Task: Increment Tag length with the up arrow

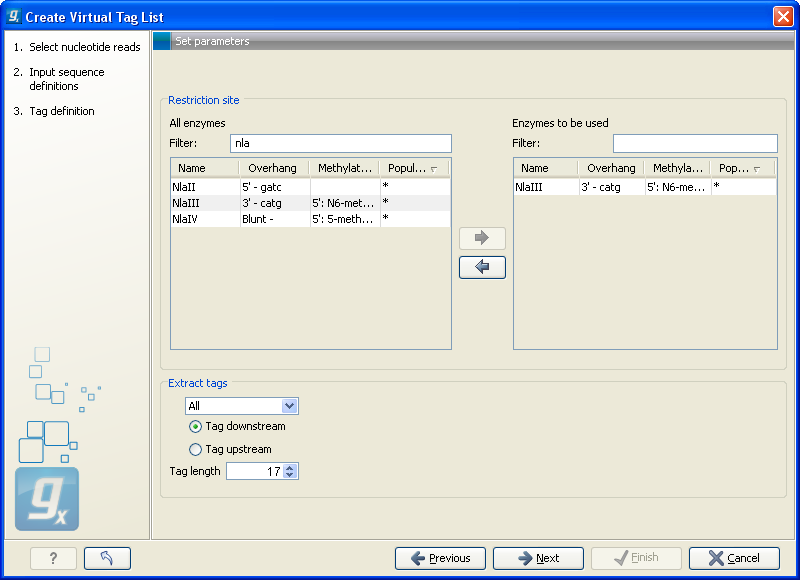Action: [x=288, y=467]
